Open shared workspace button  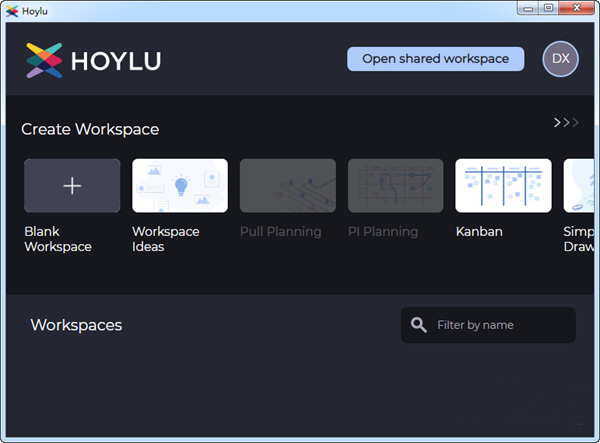click(x=435, y=59)
